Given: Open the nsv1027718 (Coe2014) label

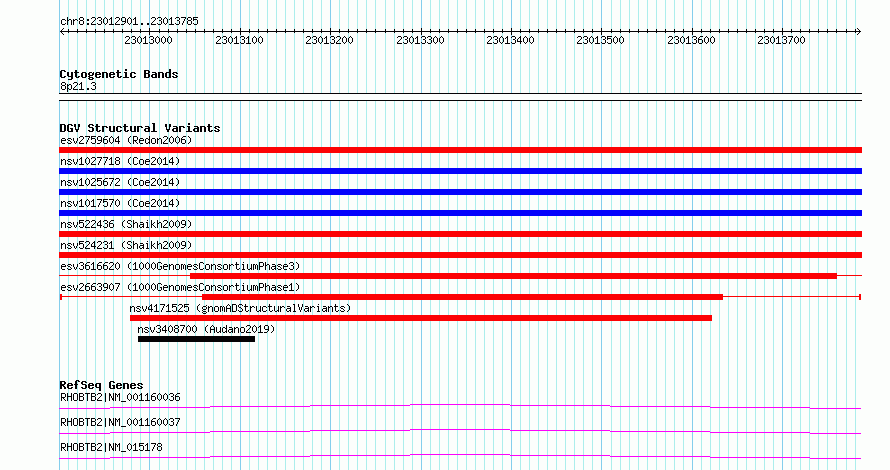Looking at the screenshot, I should coord(120,161).
